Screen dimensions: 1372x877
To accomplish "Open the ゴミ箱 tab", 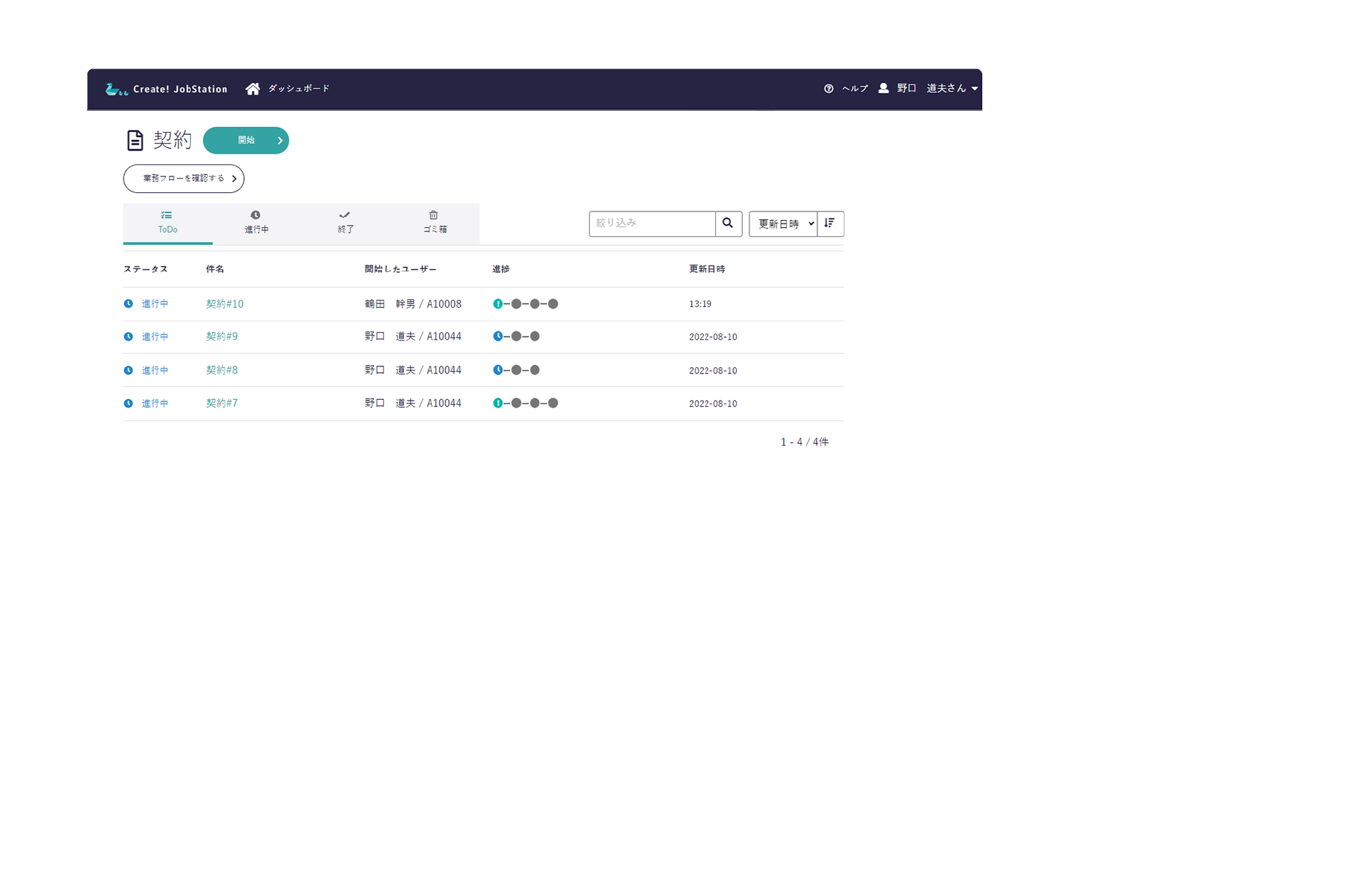I will pyautogui.click(x=435, y=223).
